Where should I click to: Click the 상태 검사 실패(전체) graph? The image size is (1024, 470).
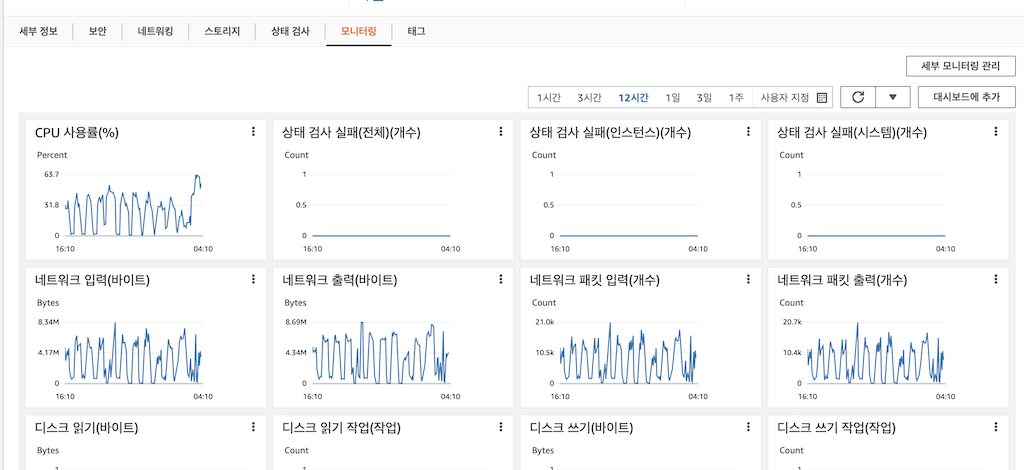(x=381, y=205)
